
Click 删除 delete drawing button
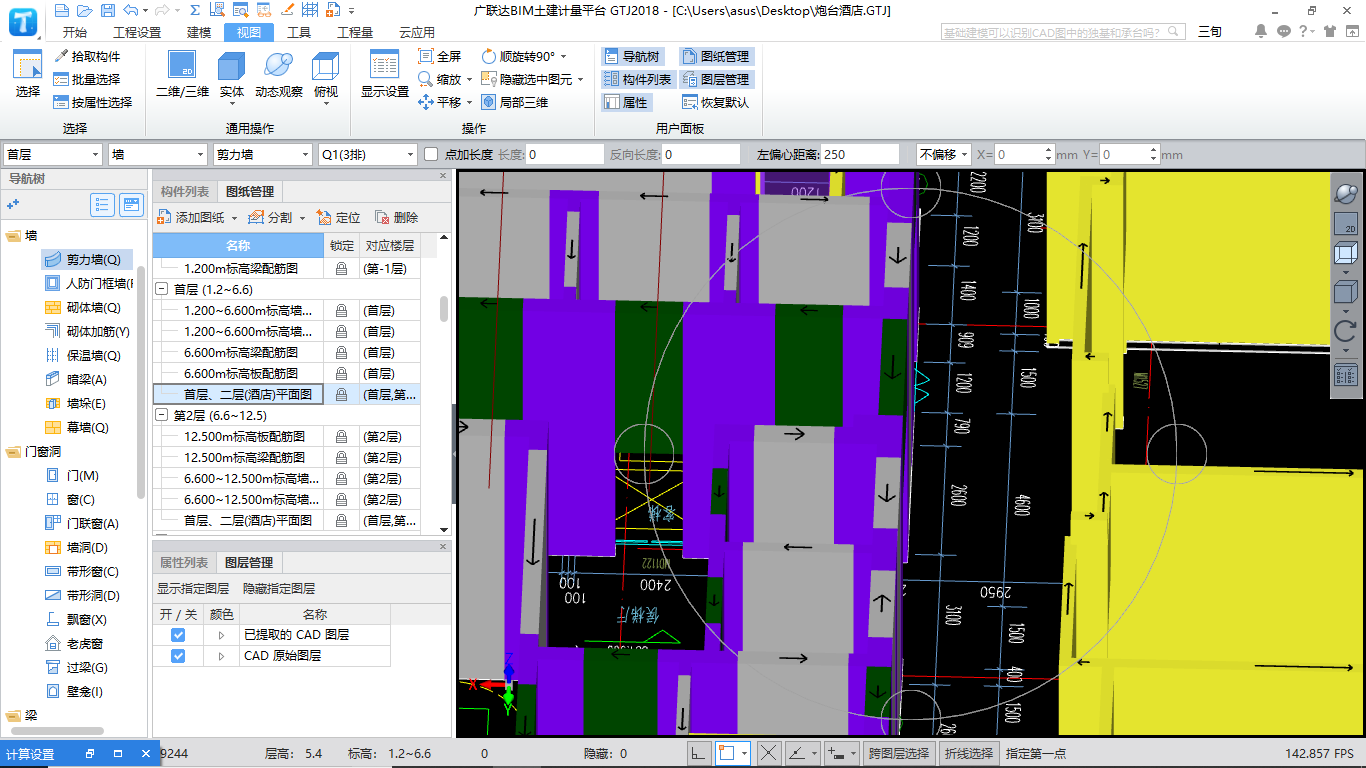tap(396, 217)
